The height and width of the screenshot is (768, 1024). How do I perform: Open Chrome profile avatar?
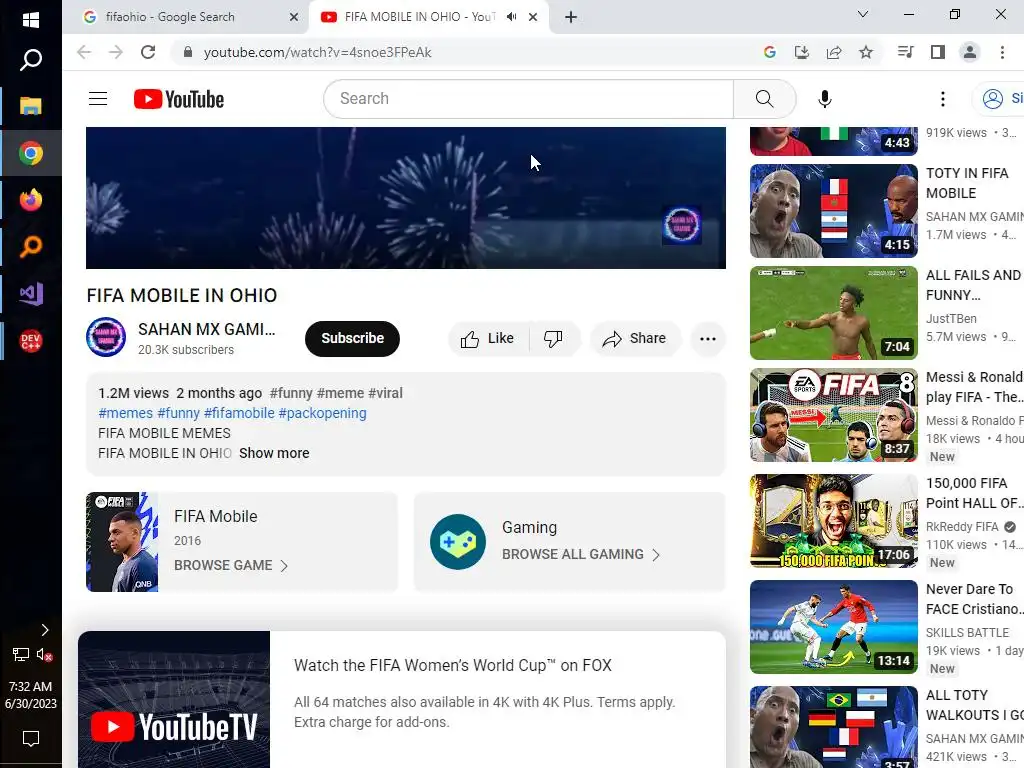coord(970,52)
